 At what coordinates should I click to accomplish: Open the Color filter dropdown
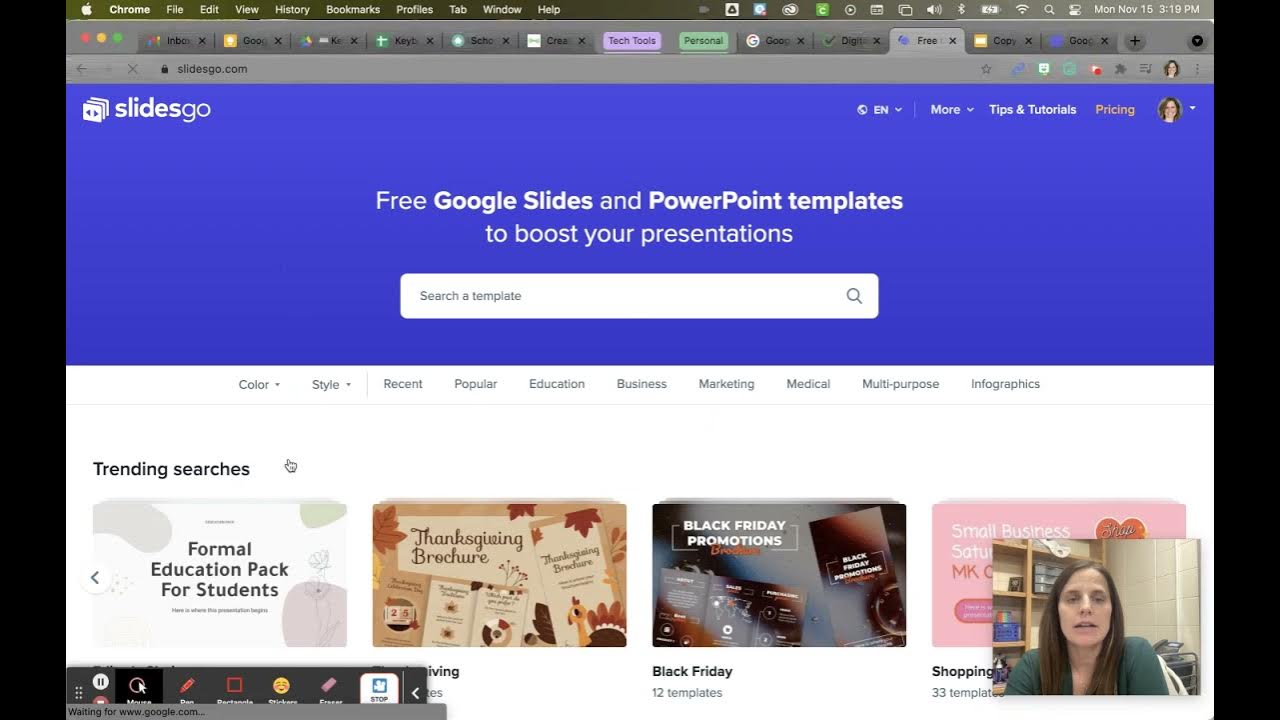[x=259, y=384]
